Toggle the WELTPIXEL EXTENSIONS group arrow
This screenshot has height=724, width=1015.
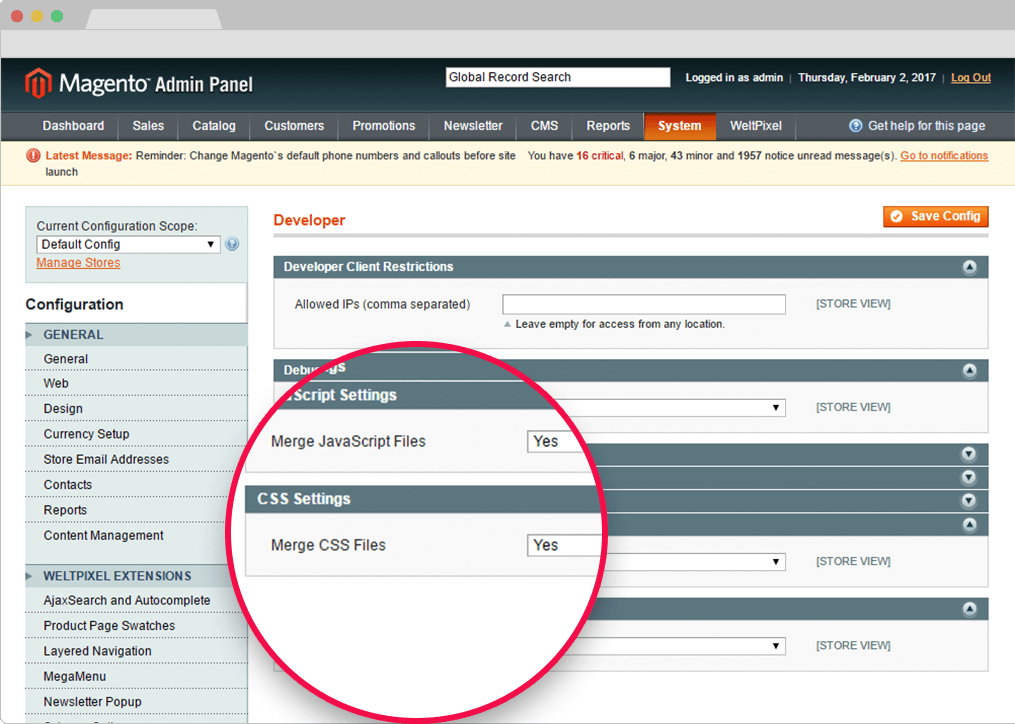click(29, 576)
